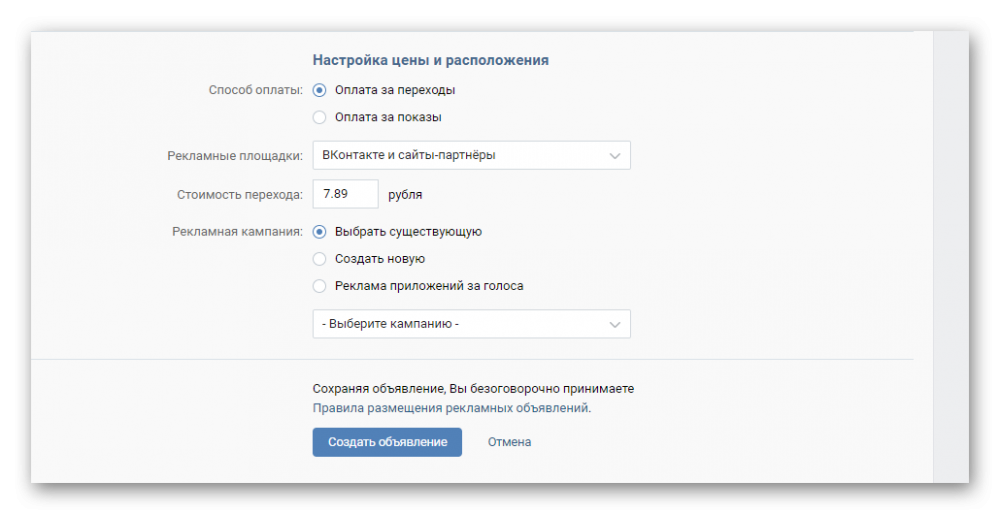Click the 'Рекламная кампания:' label
The height and width of the screenshot is (514, 1000).
pyautogui.click(x=237, y=231)
